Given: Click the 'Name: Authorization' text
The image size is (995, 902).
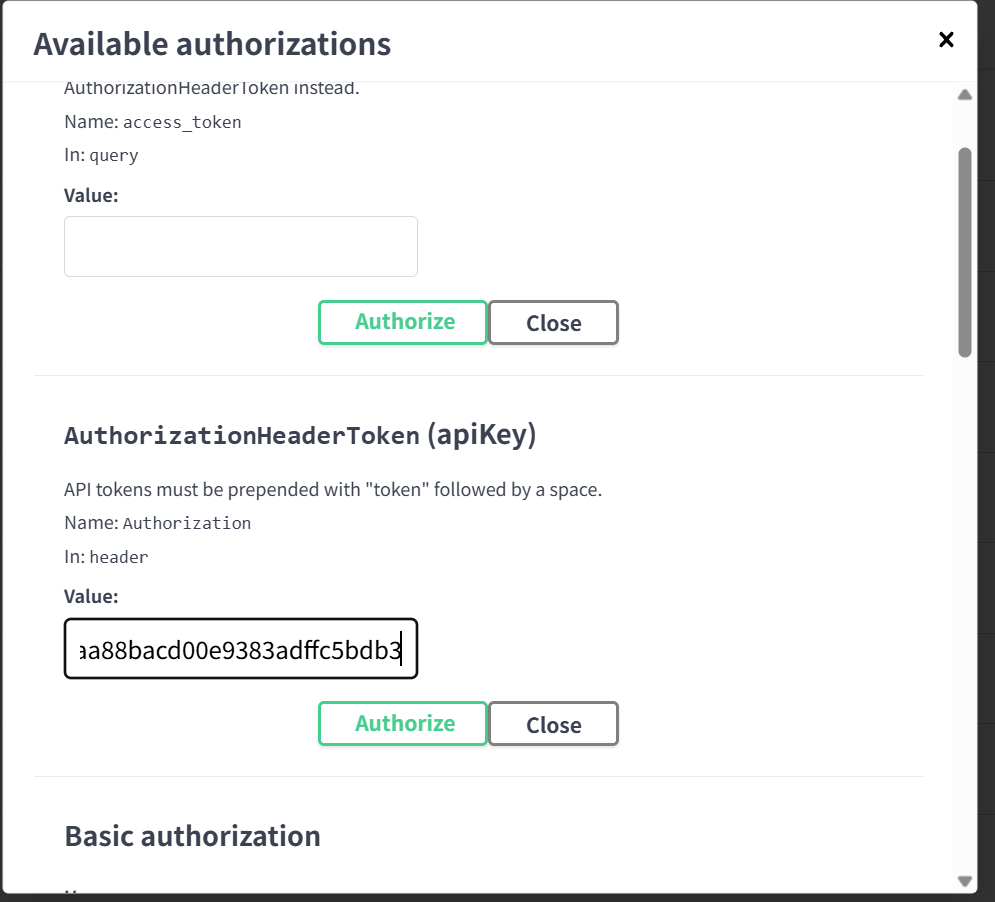Looking at the screenshot, I should (x=157, y=523).
